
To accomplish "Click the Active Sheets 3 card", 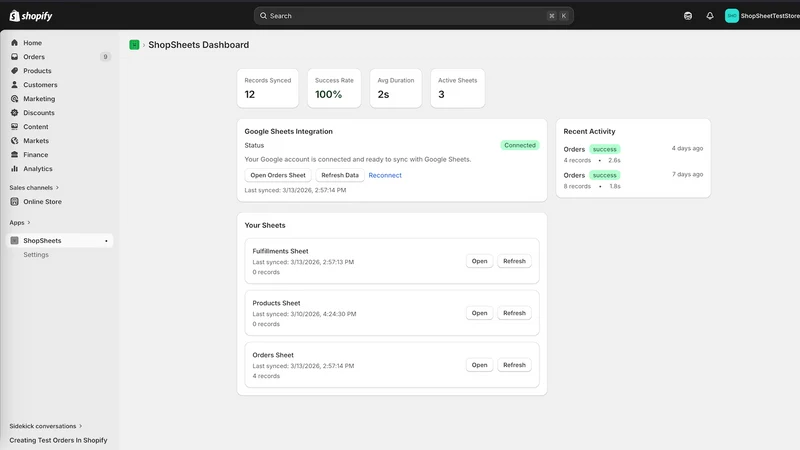I will point(458,88).
